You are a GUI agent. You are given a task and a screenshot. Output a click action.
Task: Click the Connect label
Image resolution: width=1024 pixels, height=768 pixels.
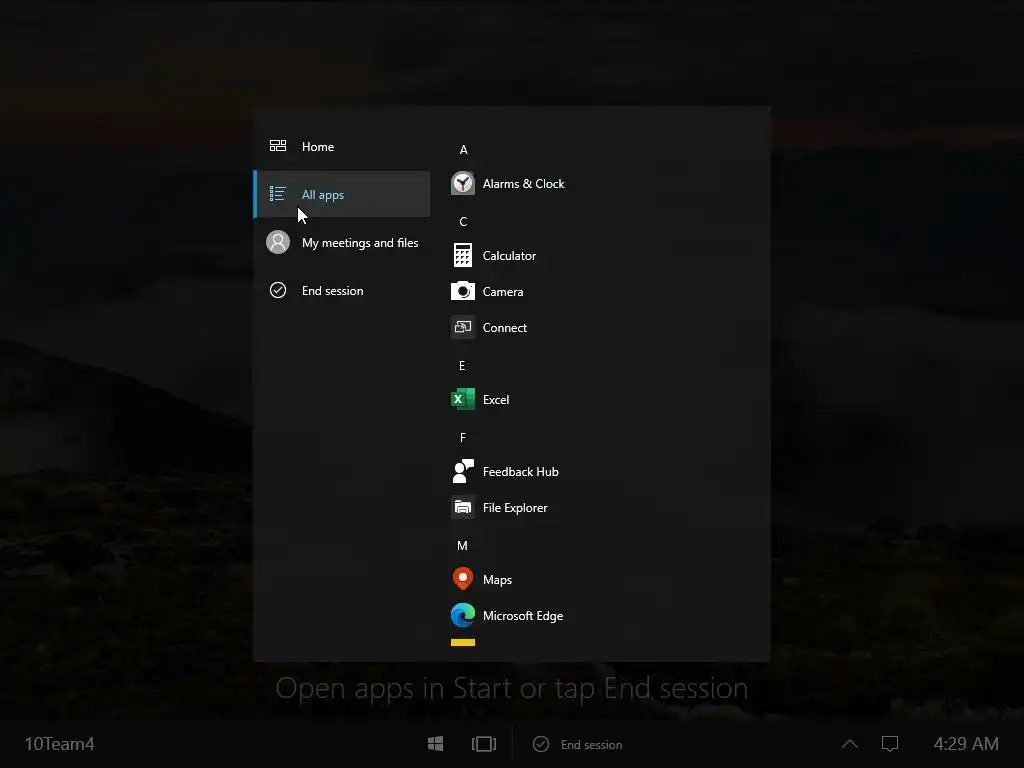pos(505,327)
